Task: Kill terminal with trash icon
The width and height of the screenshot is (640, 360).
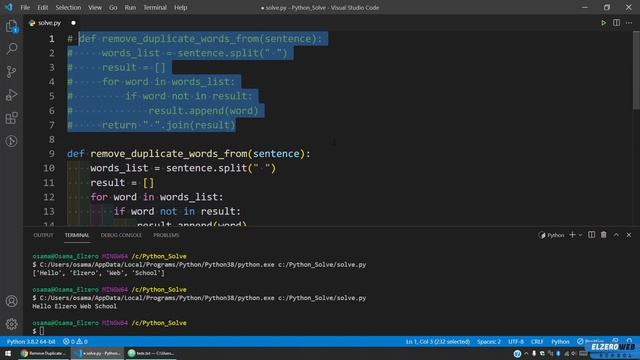Action: coord(604,235)
